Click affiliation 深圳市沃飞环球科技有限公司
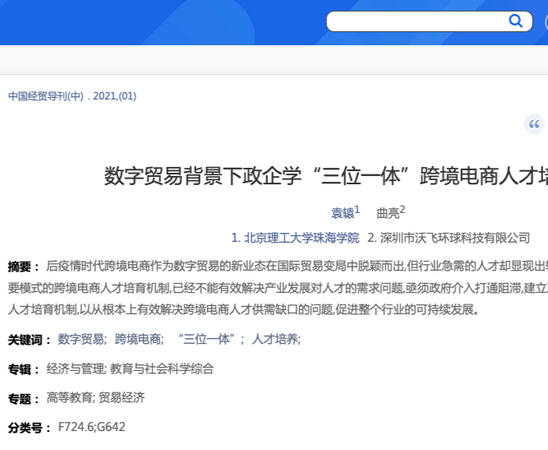The image size is (548, 450). [455, 238]
